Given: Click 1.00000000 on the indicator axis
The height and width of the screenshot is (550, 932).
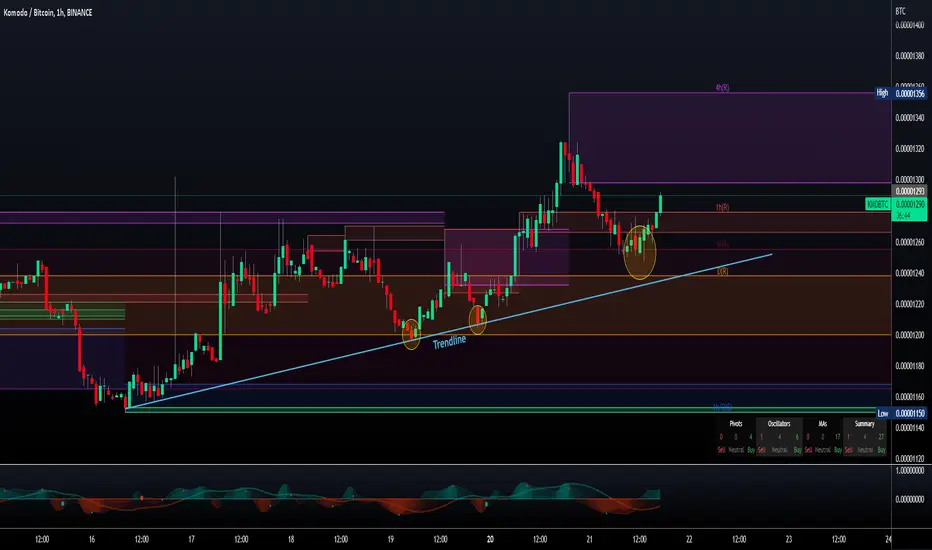Looking at the screenshot, I should (x=910, y=470).
